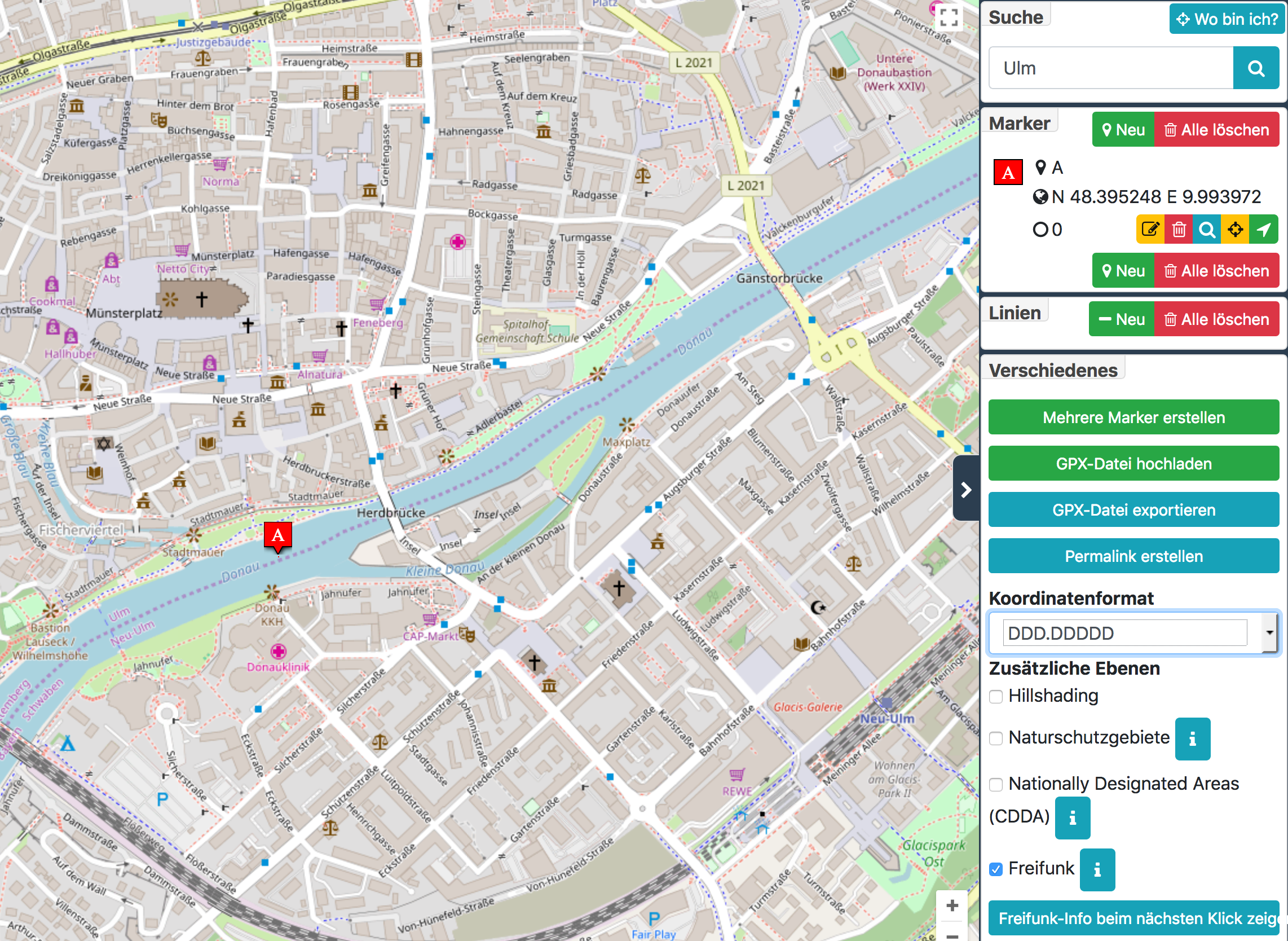1288x941 pixels.
Task: Click the search magnifier button beside Ulm
Action: tap(1255, 68)
